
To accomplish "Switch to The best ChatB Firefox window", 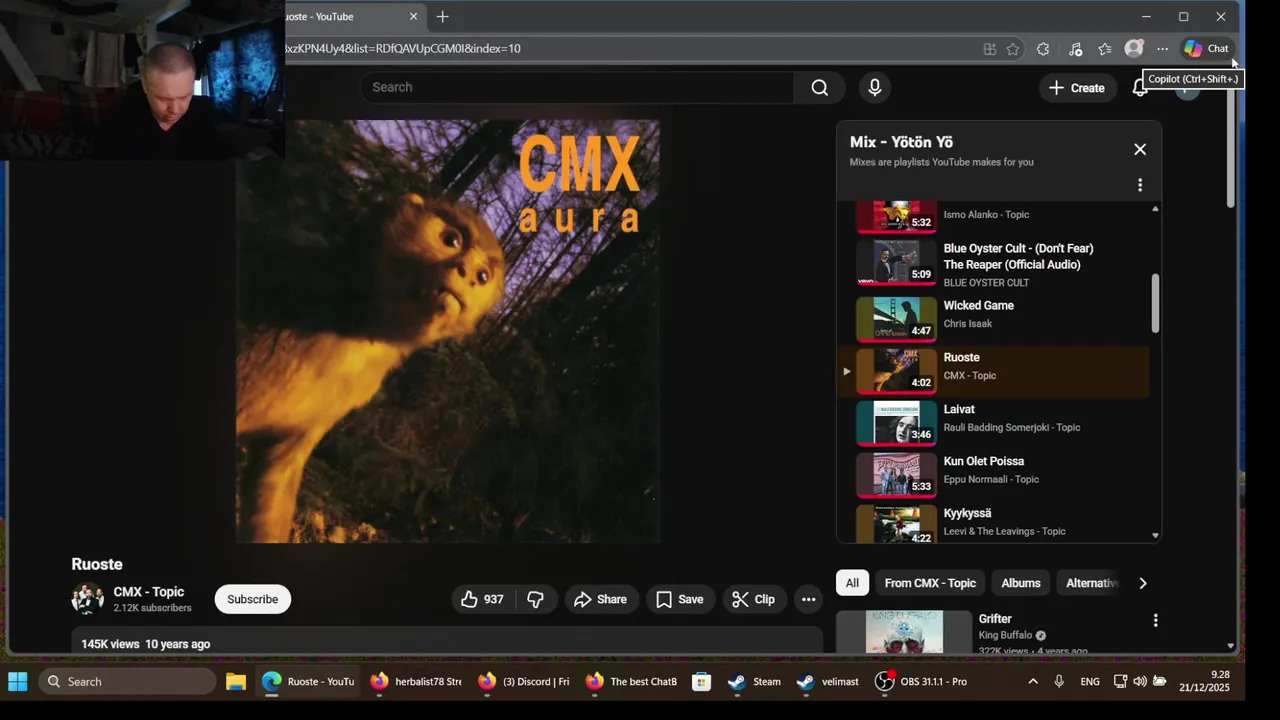I will (631, 682).
